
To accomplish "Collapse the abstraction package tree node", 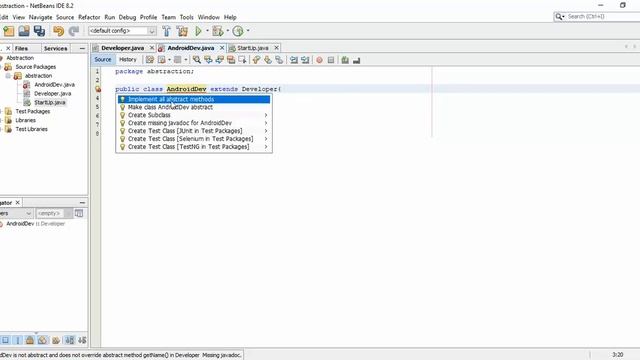I will pos(8,76).
